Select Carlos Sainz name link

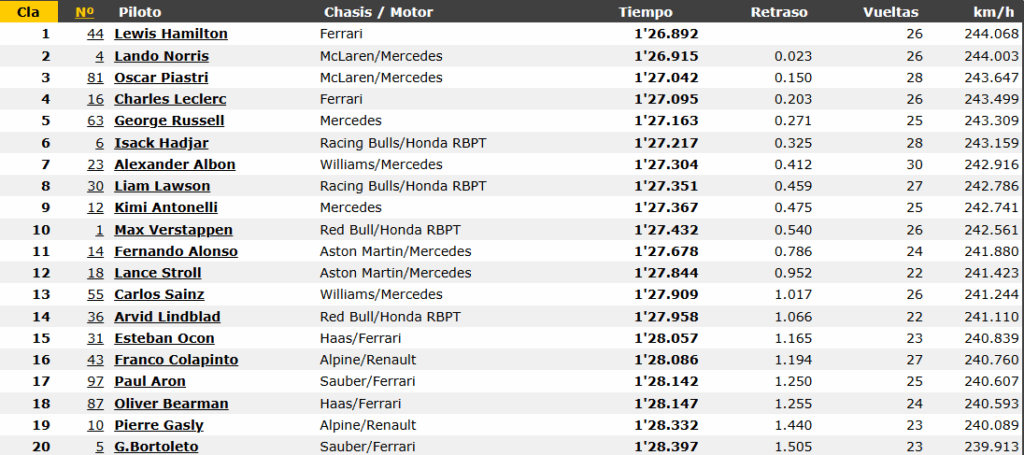(159, 294)
